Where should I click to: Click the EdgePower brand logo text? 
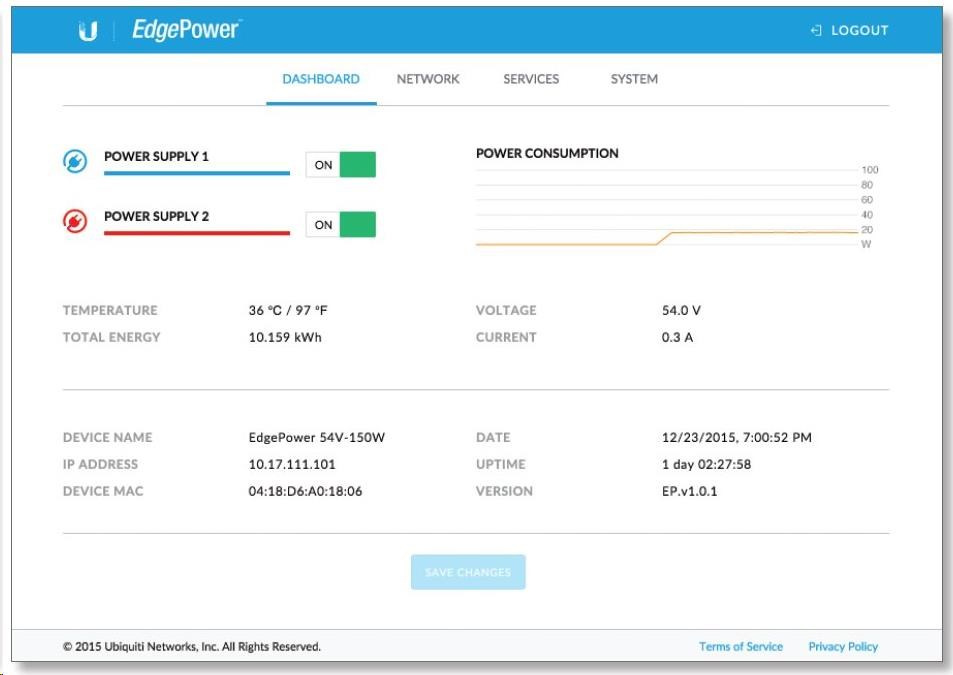click(x=186, y=30)
